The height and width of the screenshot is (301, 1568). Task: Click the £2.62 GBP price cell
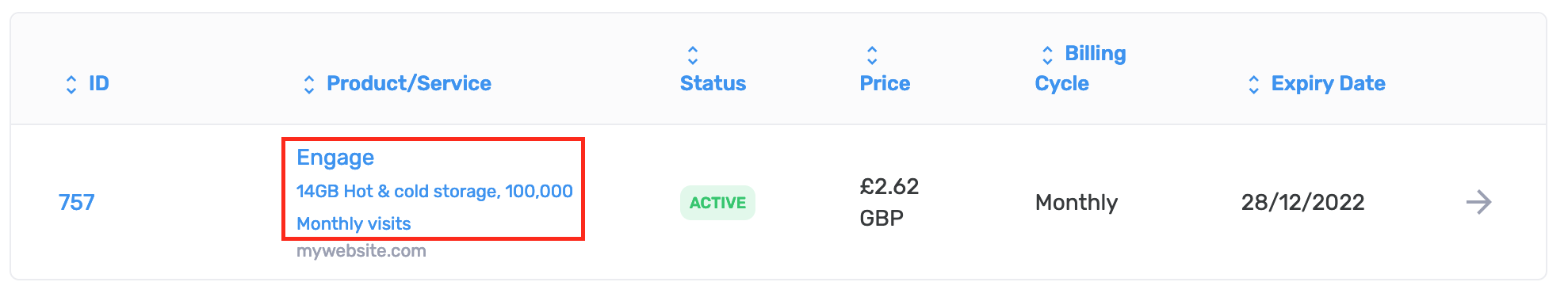pos(889,202)
